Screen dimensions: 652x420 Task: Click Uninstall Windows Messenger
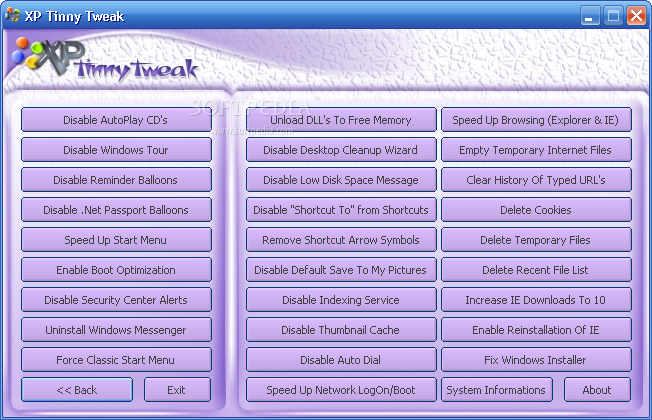(116, 329)
